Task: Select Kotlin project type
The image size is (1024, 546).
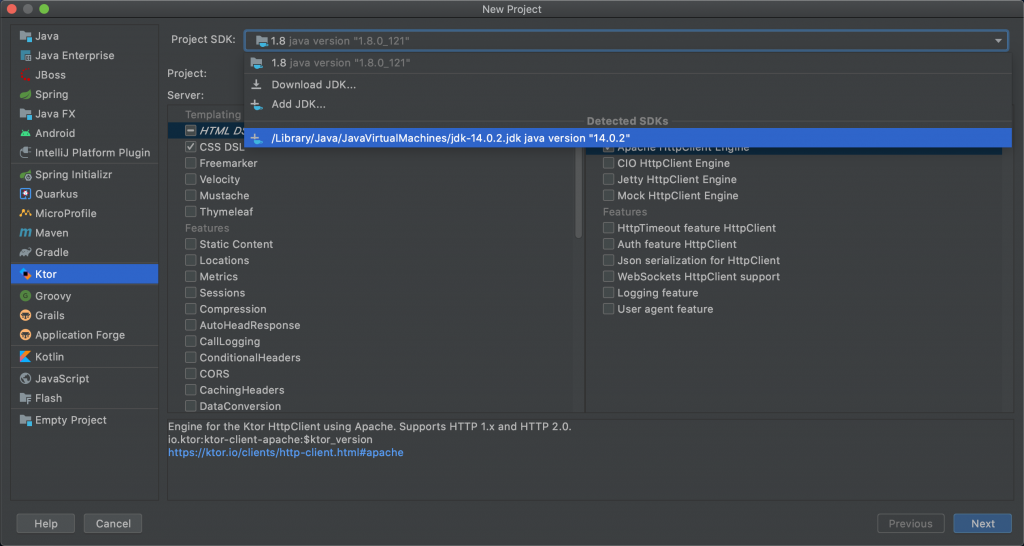Action: click(84, 357)
